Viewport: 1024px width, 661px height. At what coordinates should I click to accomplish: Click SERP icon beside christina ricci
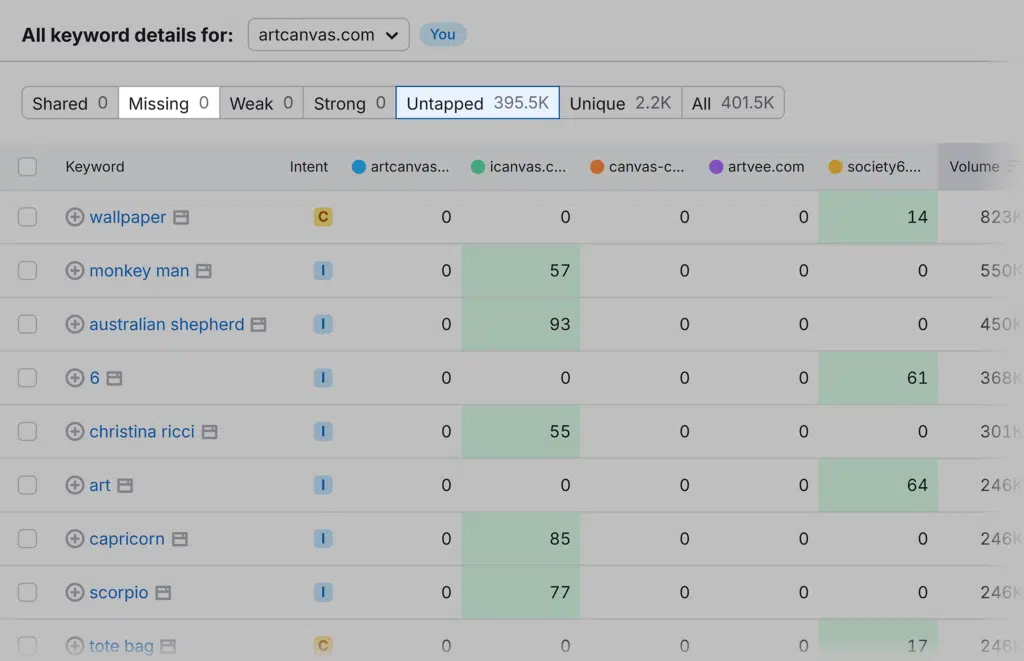209,432
